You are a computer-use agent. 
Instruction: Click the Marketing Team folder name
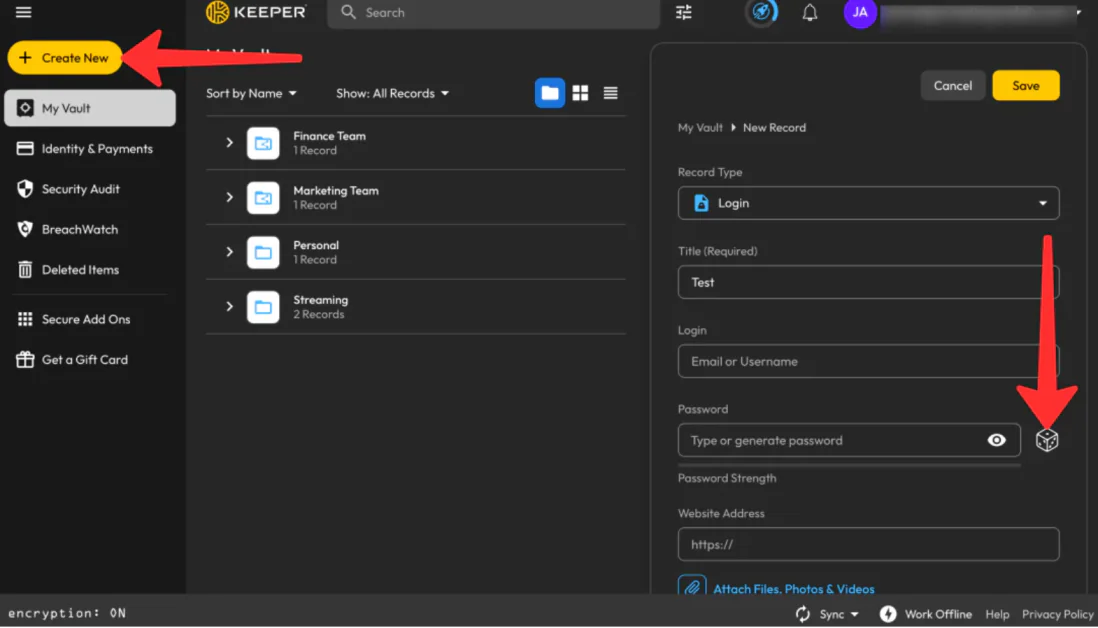335,190
